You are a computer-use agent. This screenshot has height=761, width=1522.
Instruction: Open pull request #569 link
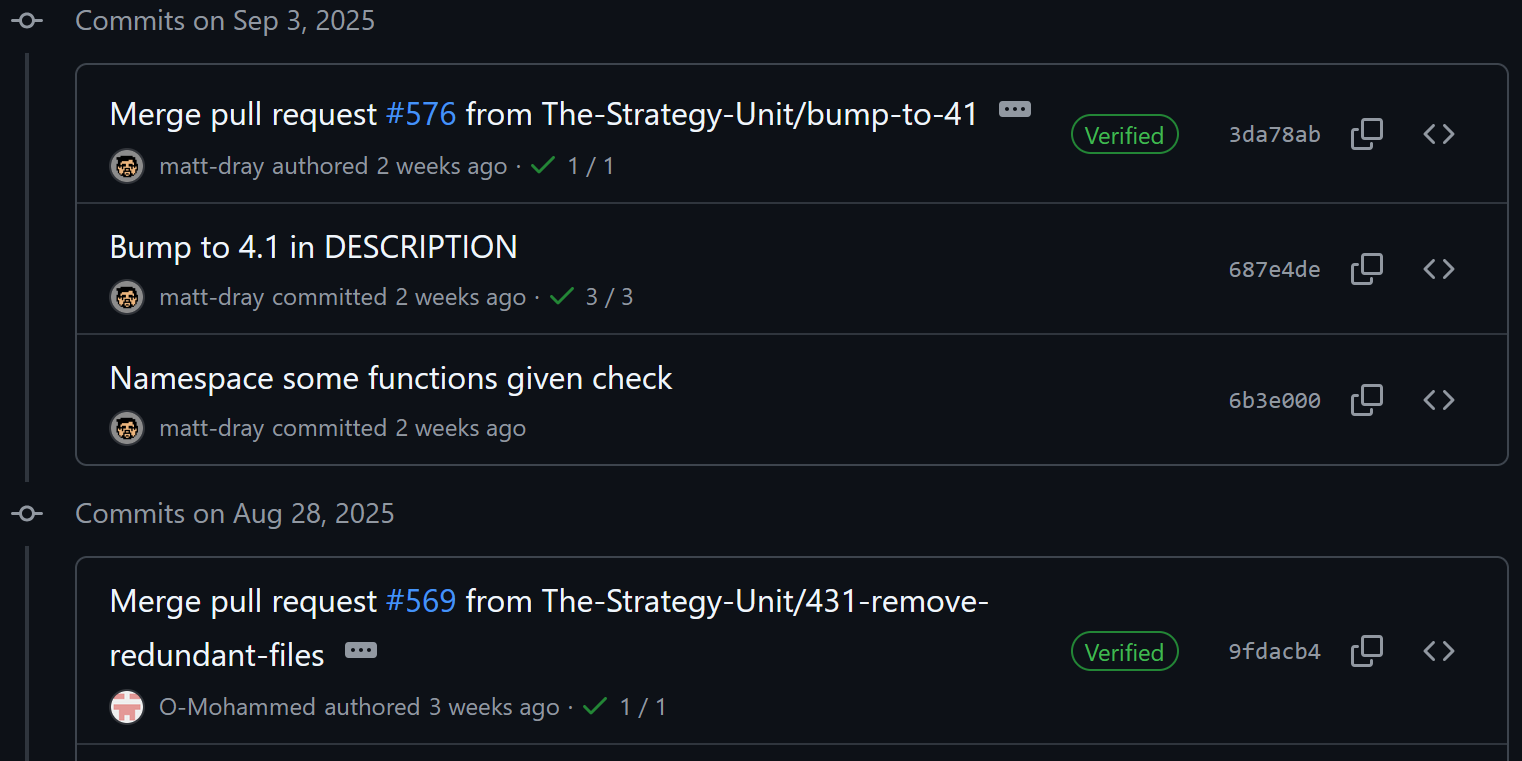(421, 602)
